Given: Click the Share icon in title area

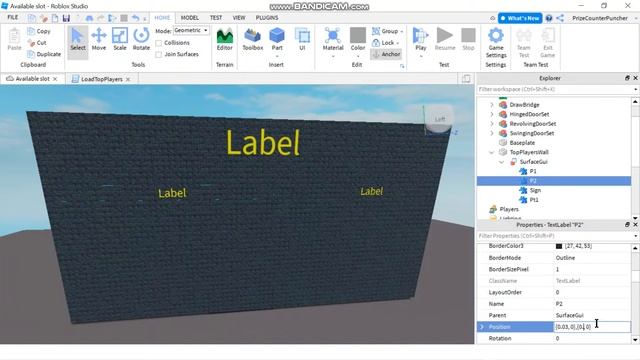Looking at the screenshot, I should click(x=560, y=18).
